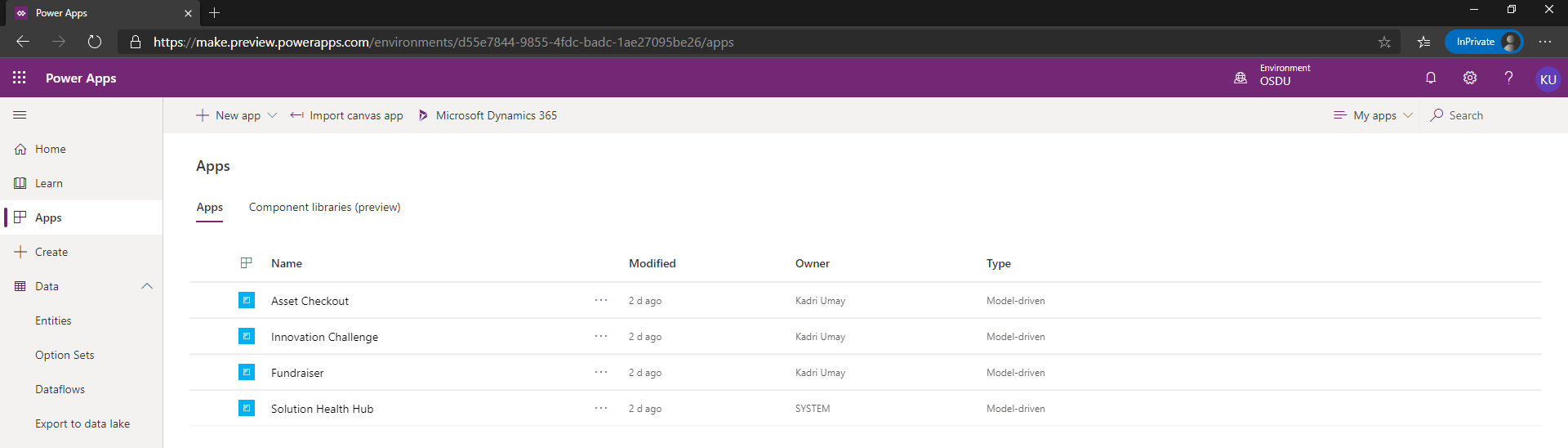Click Microsoft Dynamics 365 button

(x=488, y=115)
